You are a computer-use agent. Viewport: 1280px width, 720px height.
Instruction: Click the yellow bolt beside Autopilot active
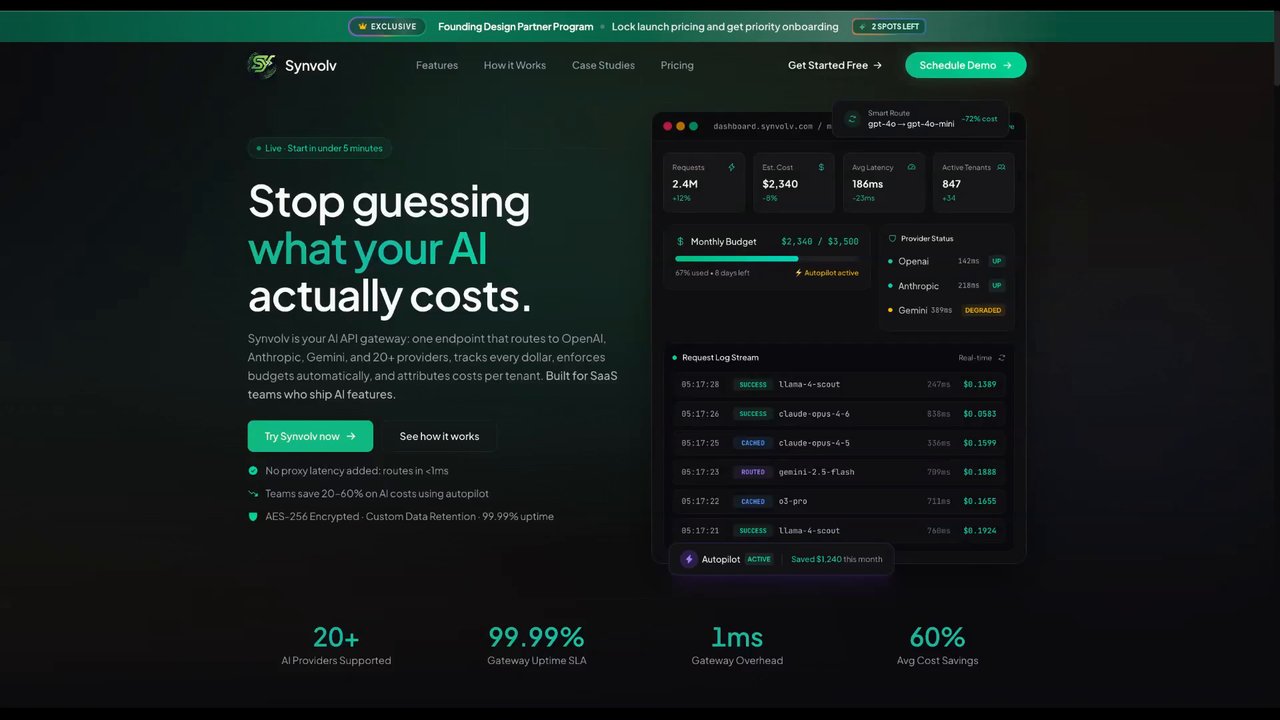[x=798, y=273]
